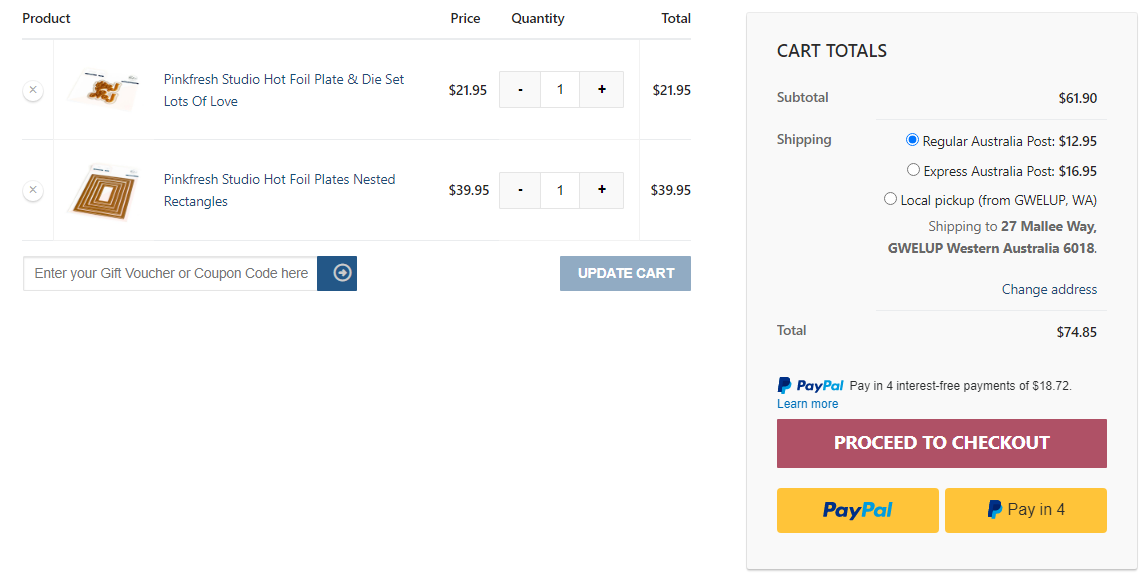Select Express Australia Post shipping

[x=913, y=169]
